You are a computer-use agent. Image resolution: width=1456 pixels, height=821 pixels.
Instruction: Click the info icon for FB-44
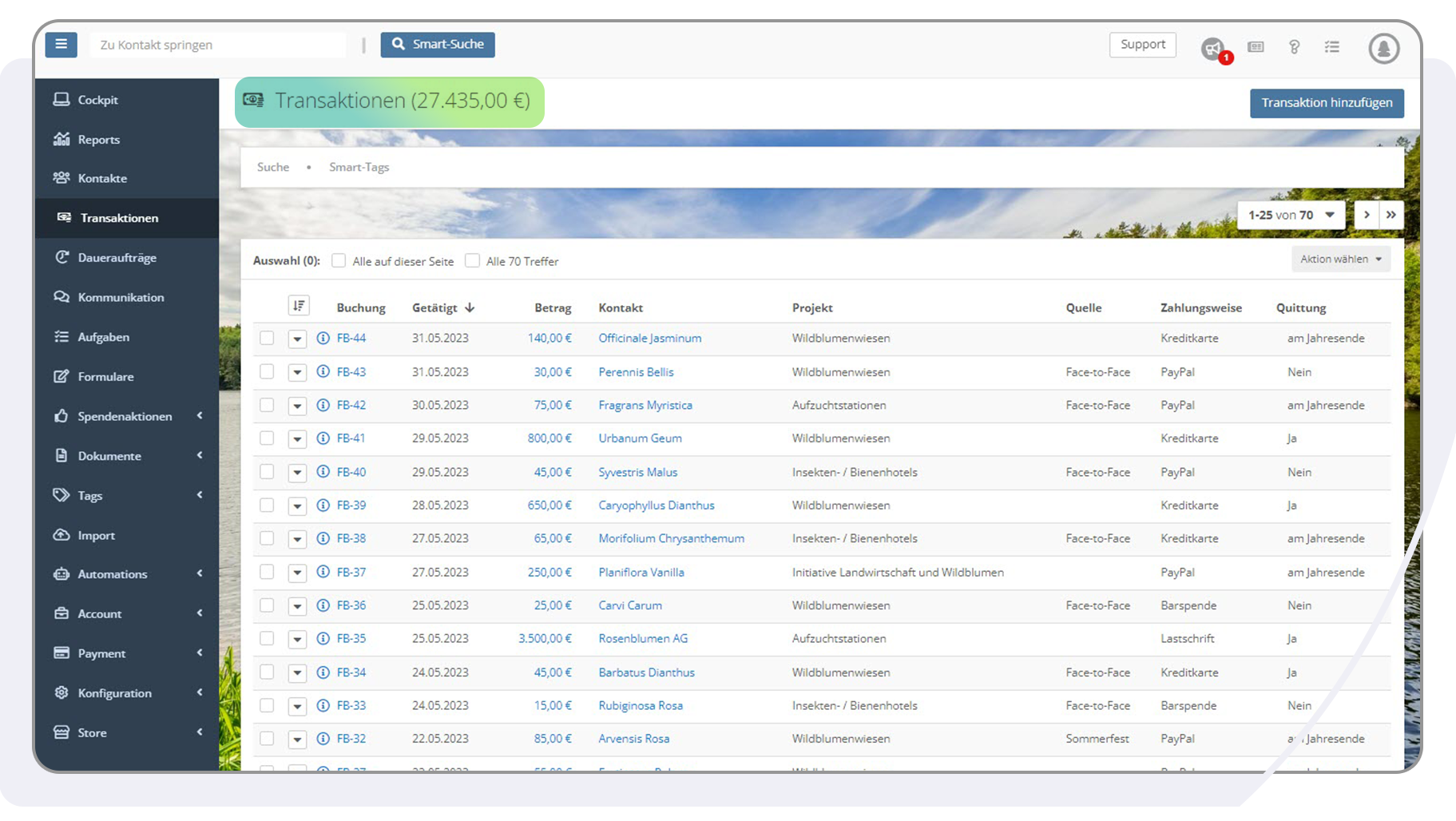(x=323, y=338)
